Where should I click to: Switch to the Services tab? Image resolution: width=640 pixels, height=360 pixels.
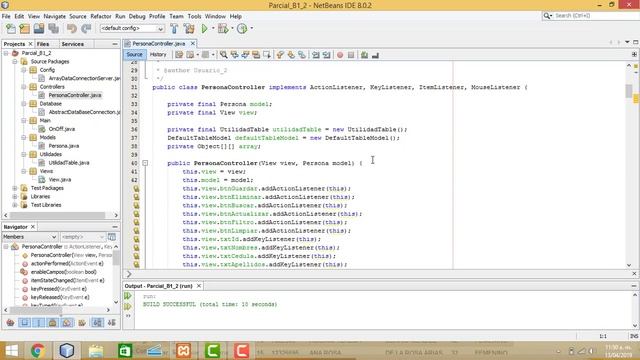click(73, 44)
